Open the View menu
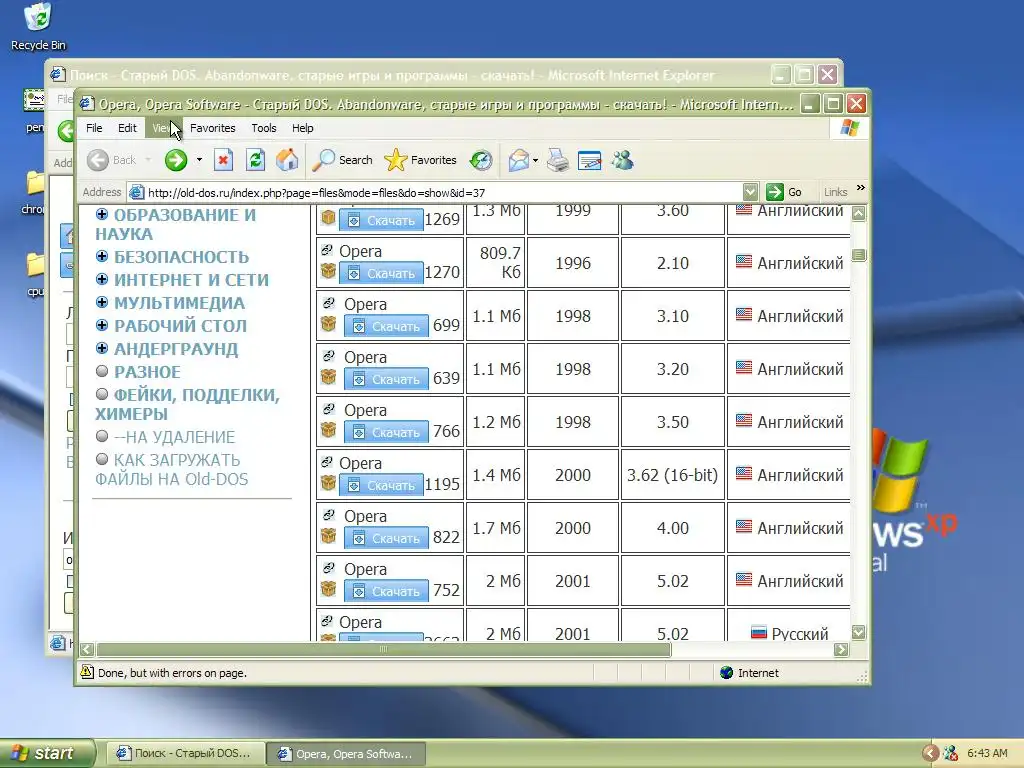 (163, 128)
